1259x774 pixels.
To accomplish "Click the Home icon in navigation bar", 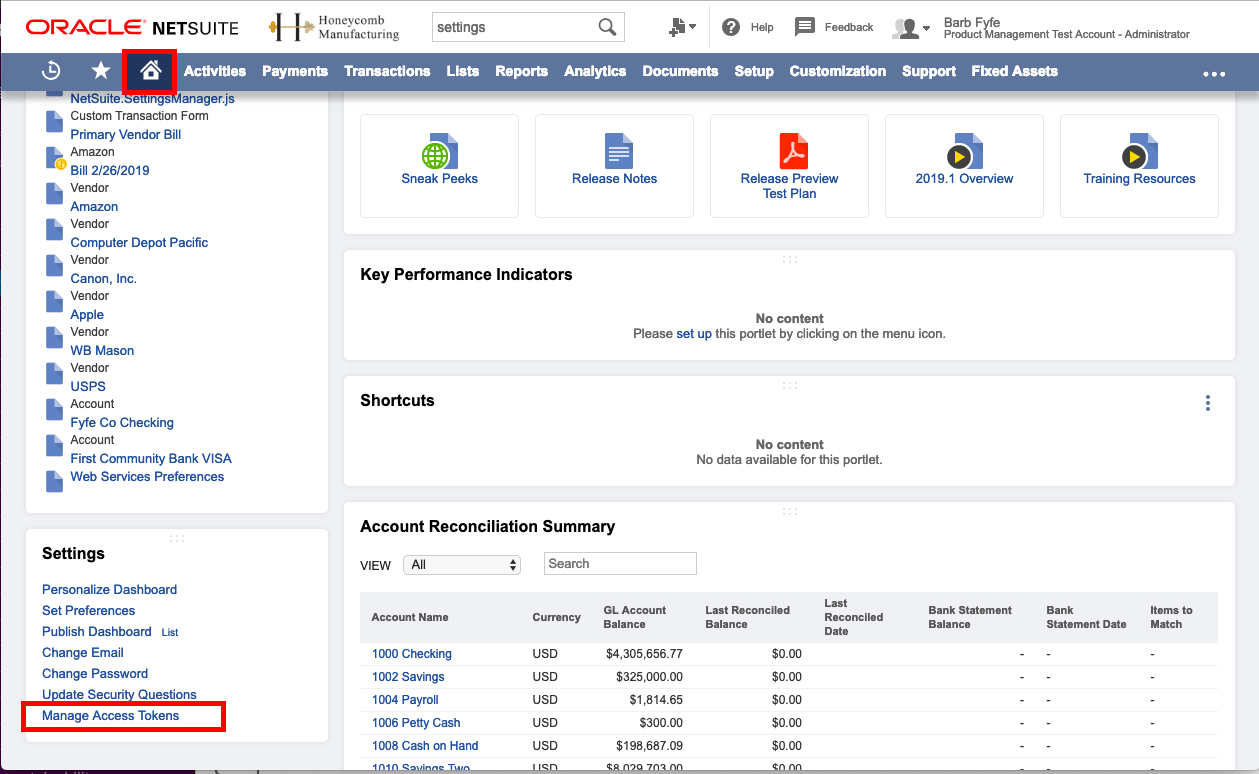I will click(151, 71).
